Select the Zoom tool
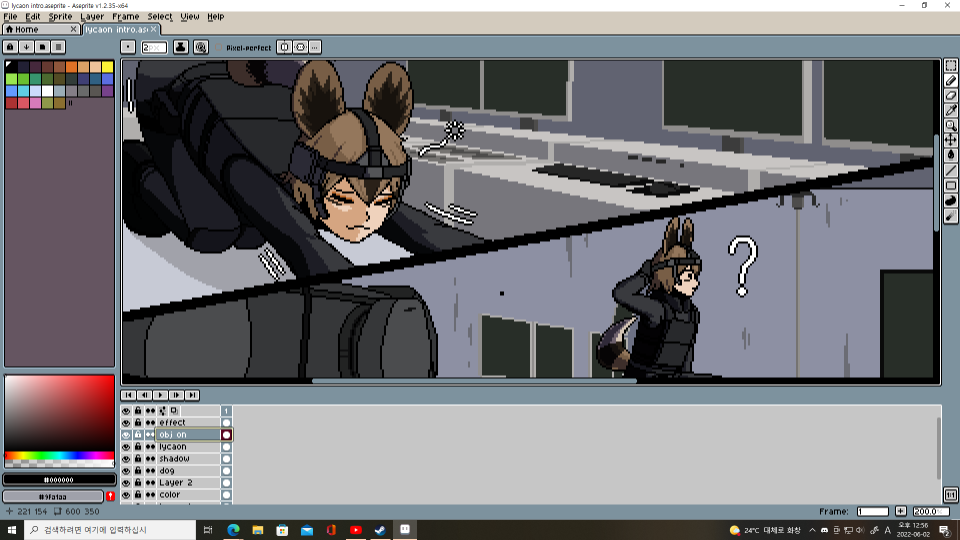Viewport: 960px width, 540px height. coord(950,125)
